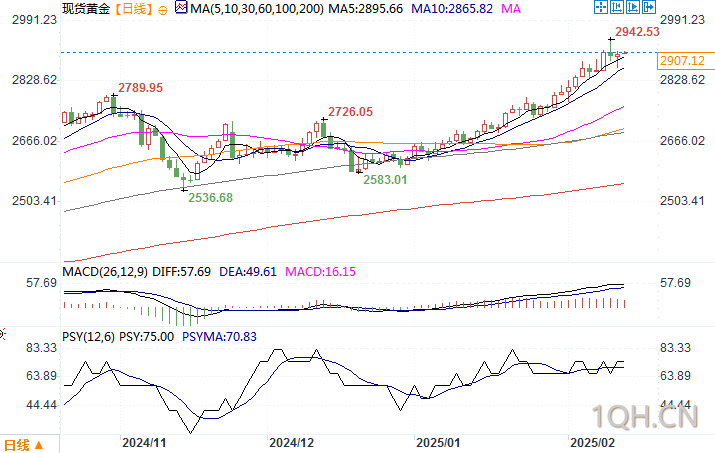Click the crosshair cursor tool icon

coord(601,7)
